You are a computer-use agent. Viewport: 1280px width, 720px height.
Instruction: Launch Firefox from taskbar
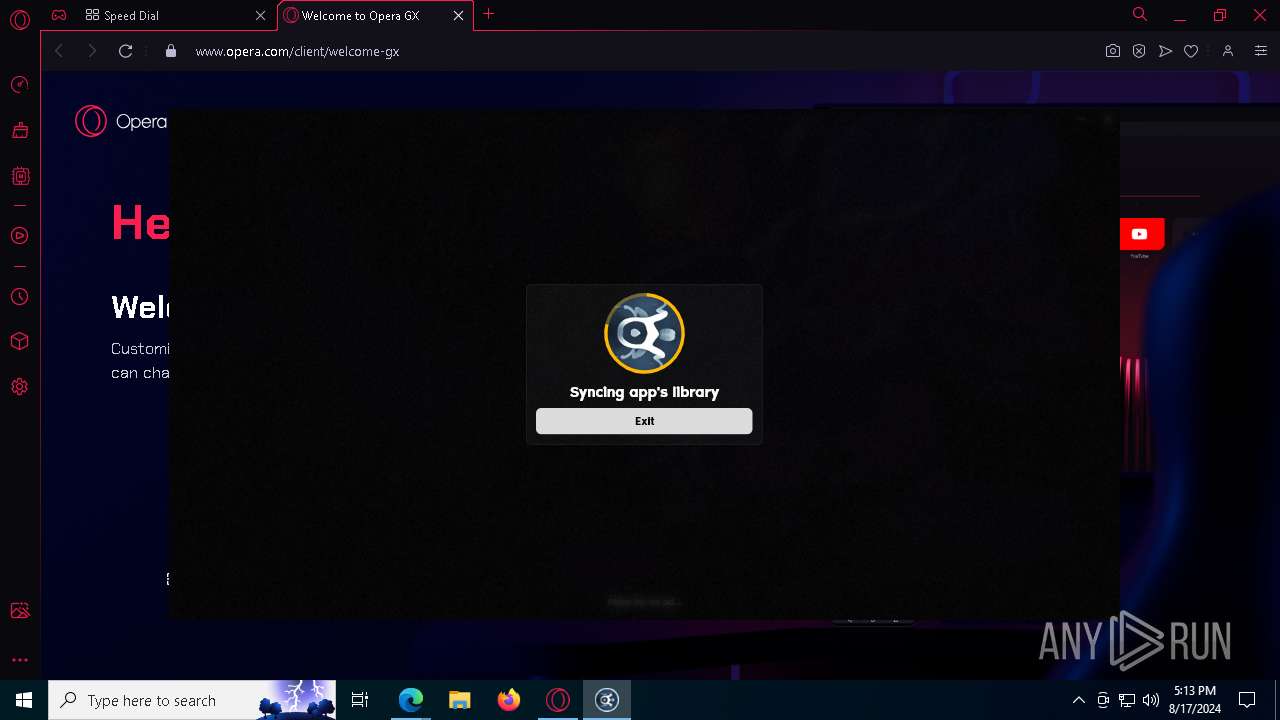(509, 700)
